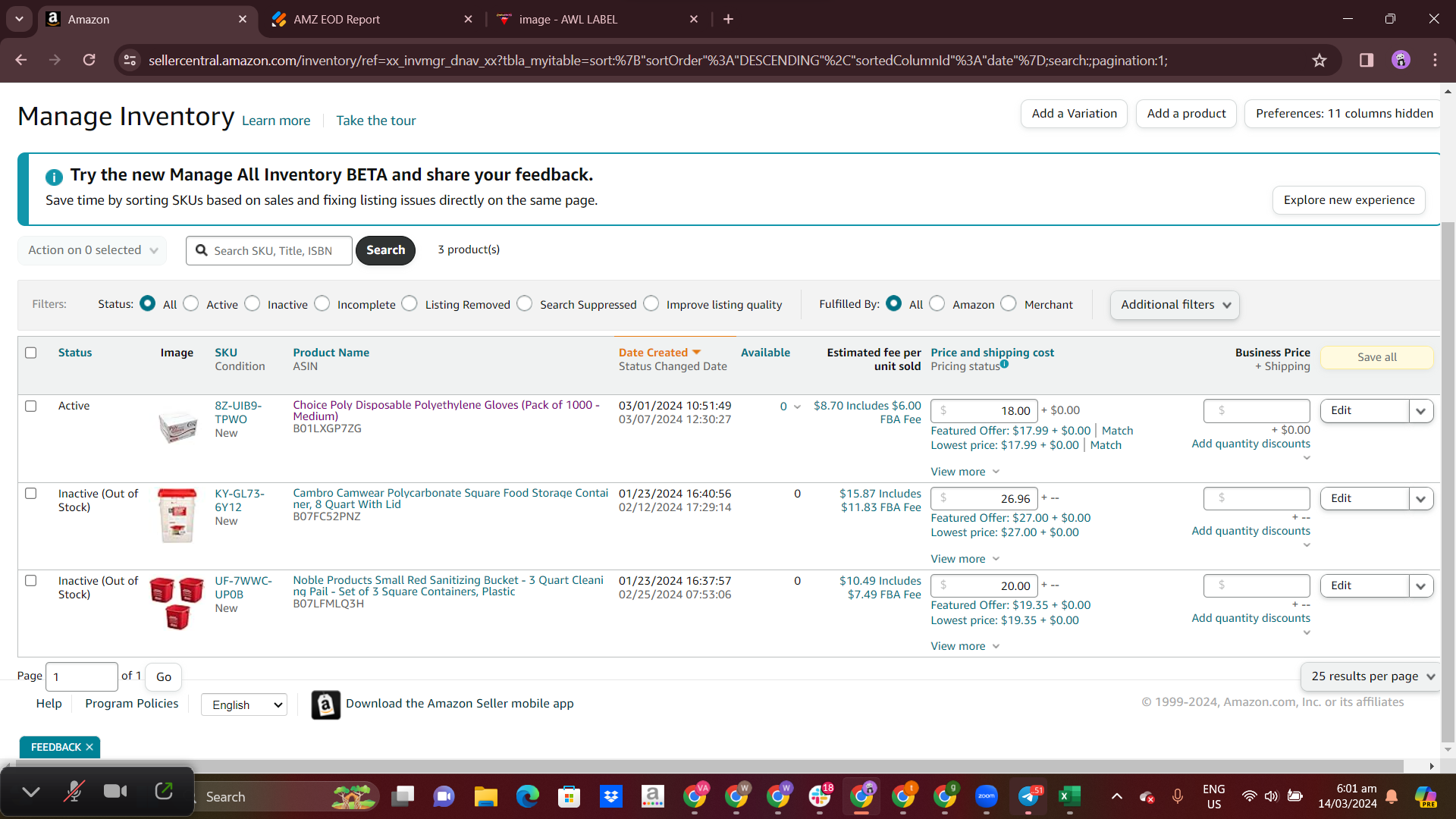Screen dimensions: 1456x819
Task: Click the Save all button
Action: (1377, 357)
